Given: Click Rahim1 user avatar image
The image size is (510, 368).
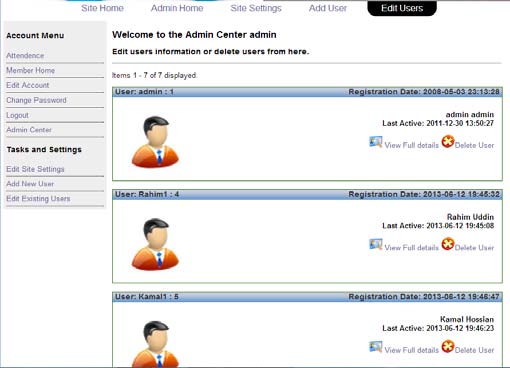Looking at the screenshot, I should [x=155, y=244].
